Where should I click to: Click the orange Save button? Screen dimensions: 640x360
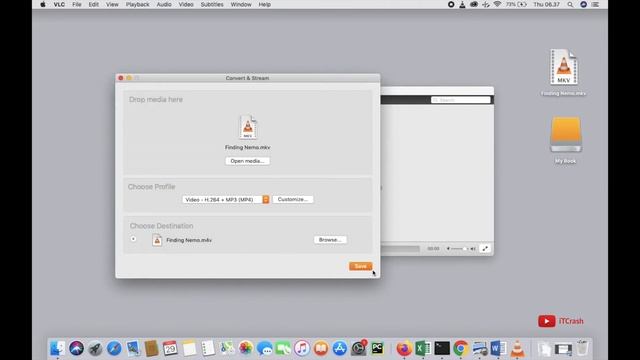[360, 266]
